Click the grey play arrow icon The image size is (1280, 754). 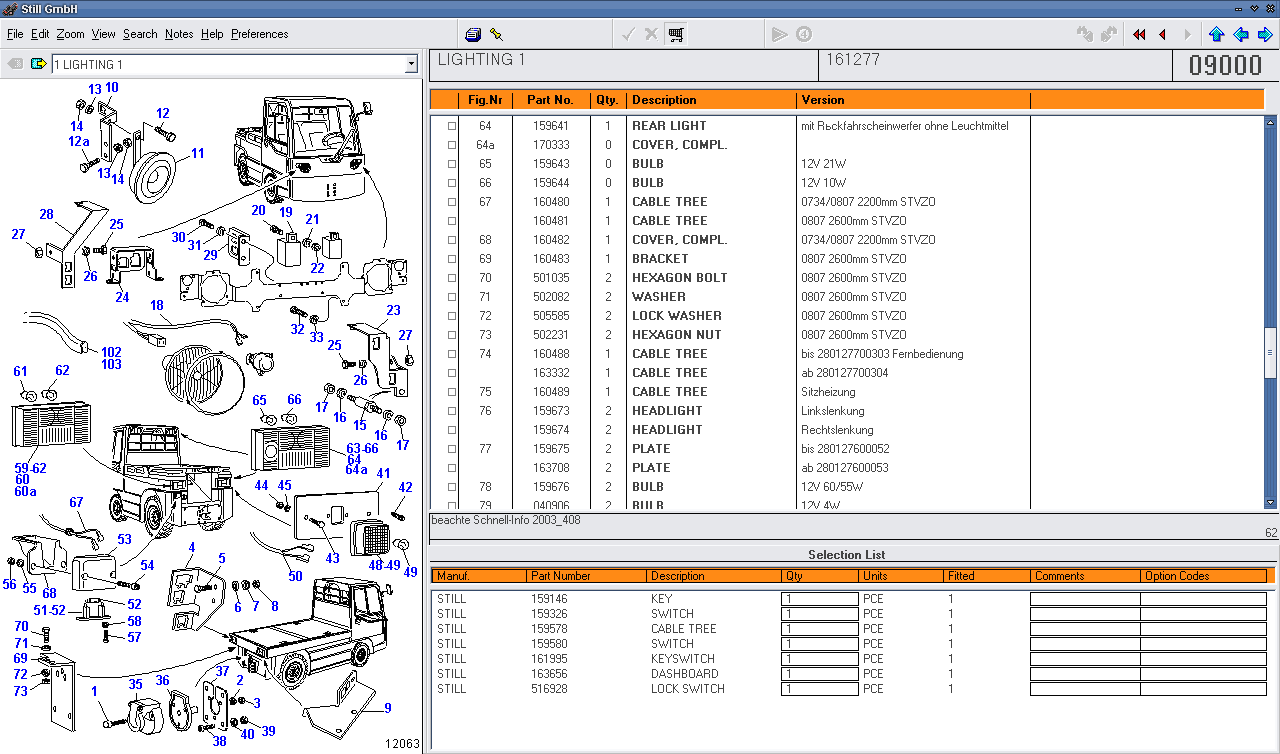click(x=780, y=34)
